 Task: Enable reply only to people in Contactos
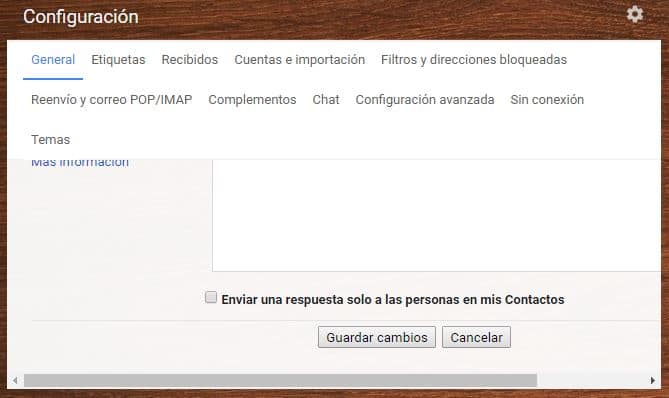pos(211,297)
